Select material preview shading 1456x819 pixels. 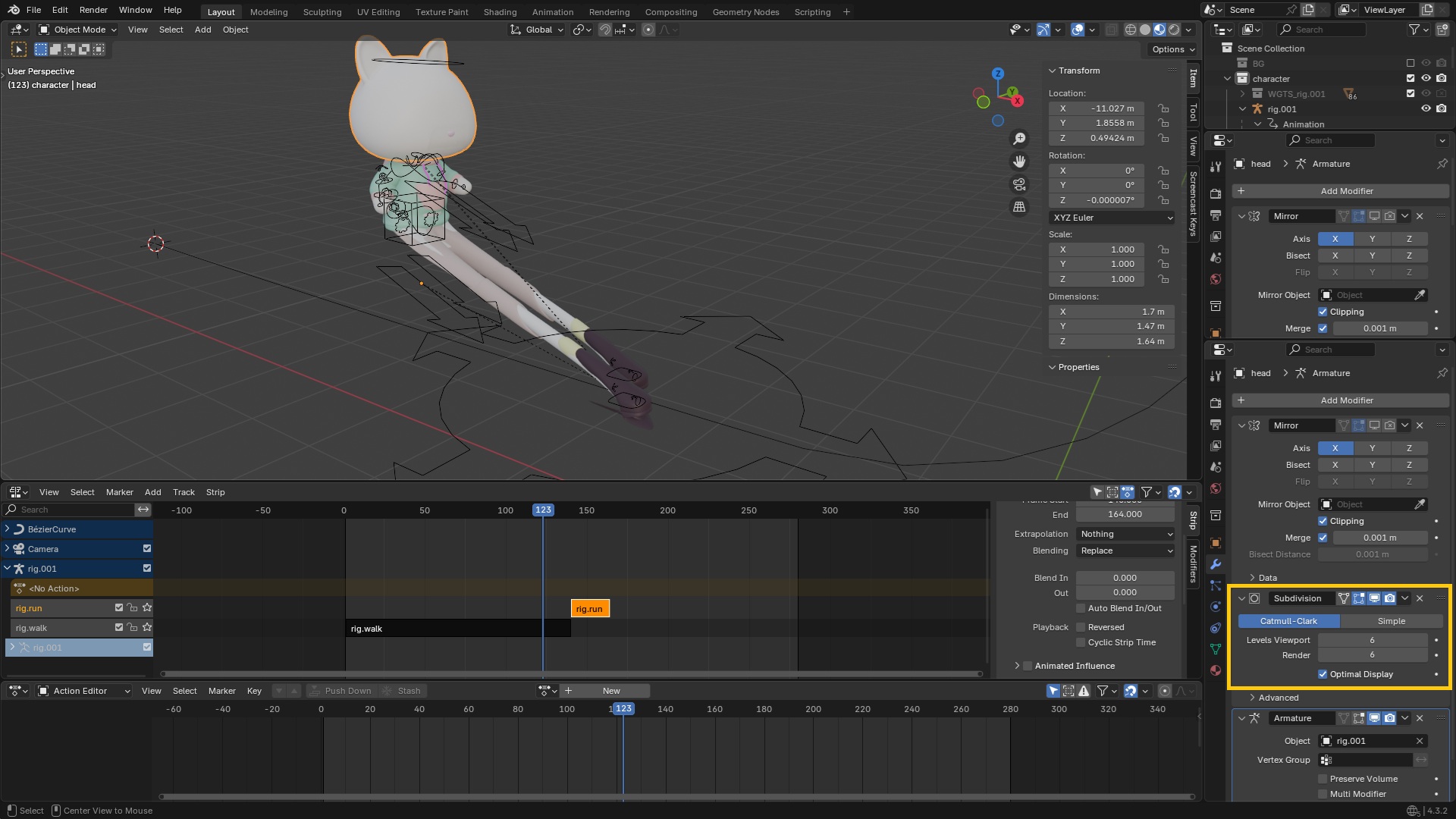pos(1159,30)
